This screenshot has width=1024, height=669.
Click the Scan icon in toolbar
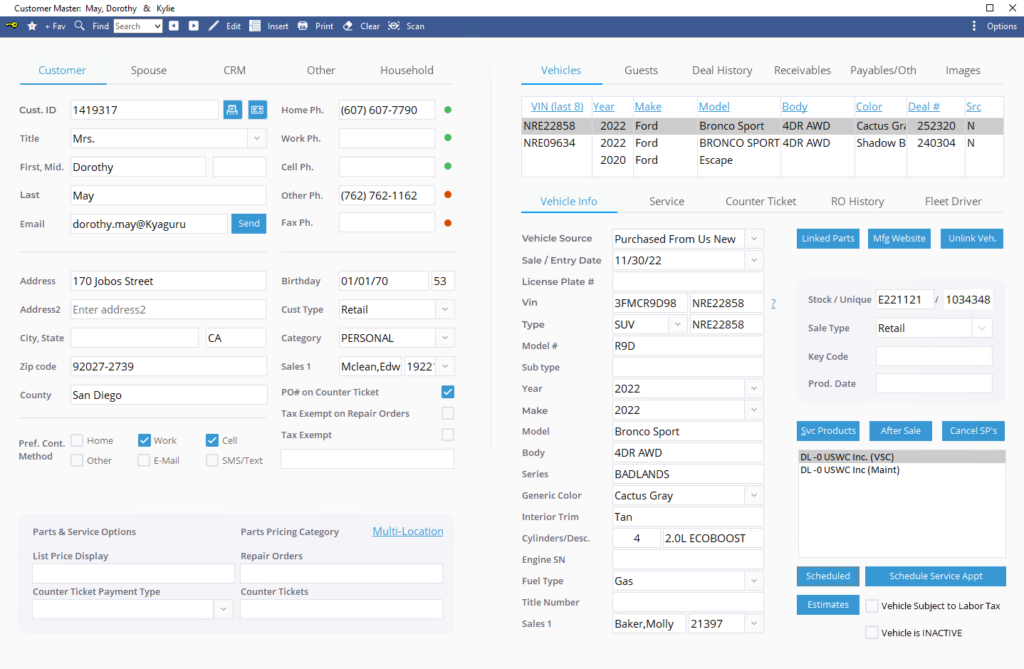[394, 26]
